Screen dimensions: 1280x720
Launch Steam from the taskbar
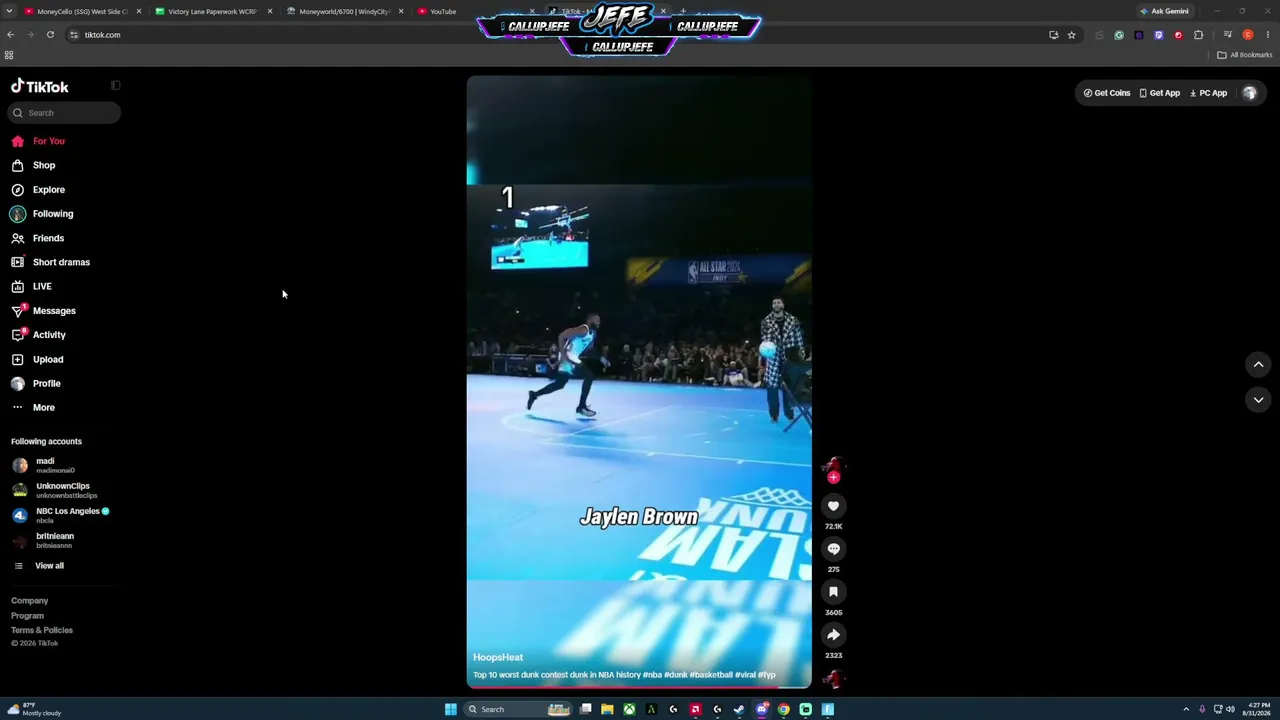tap(739, 710)
